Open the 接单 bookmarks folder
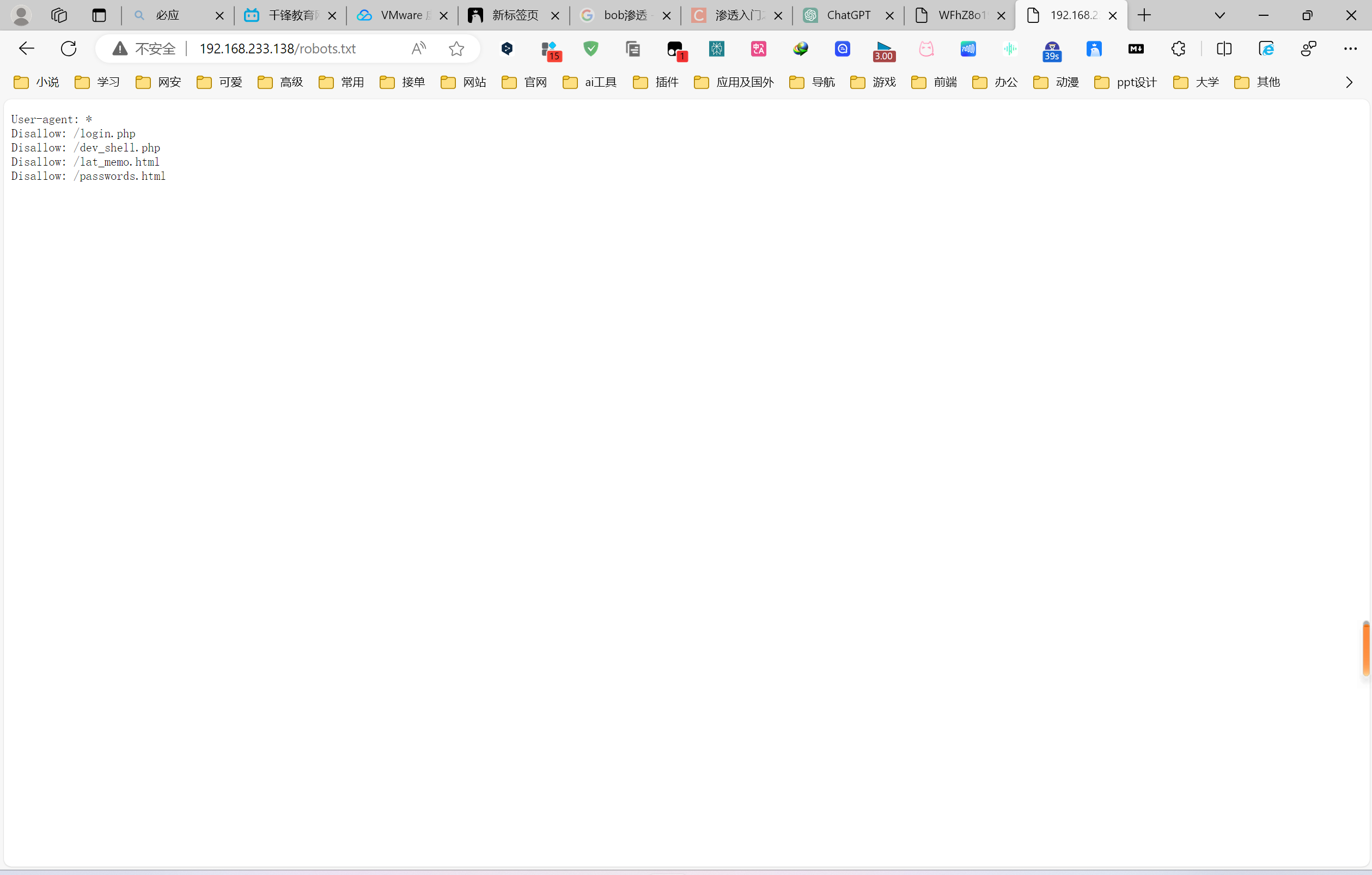Image resolution: width=1372 pixels, height=875 pixels. coord(403,83)
